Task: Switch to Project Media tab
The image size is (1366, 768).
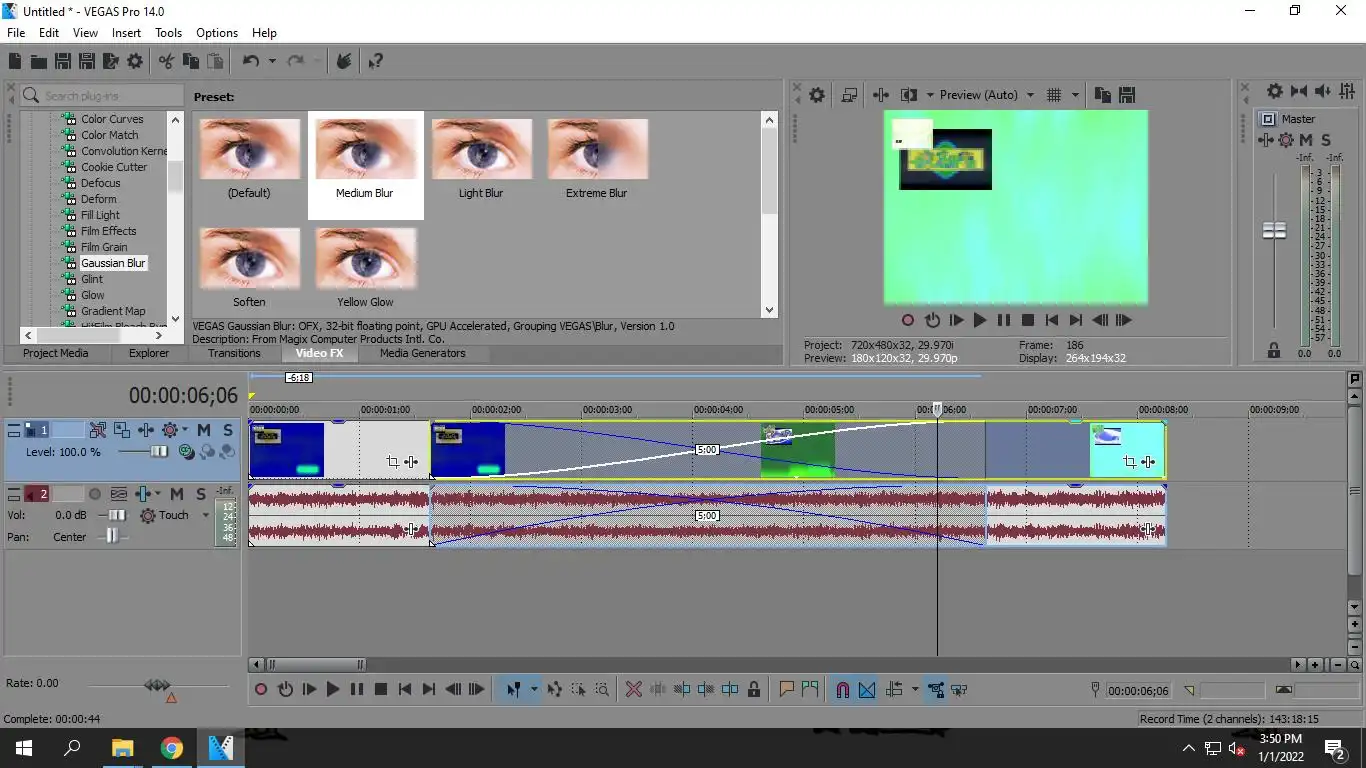Action: pyautogui.click(x=56, y=353)
